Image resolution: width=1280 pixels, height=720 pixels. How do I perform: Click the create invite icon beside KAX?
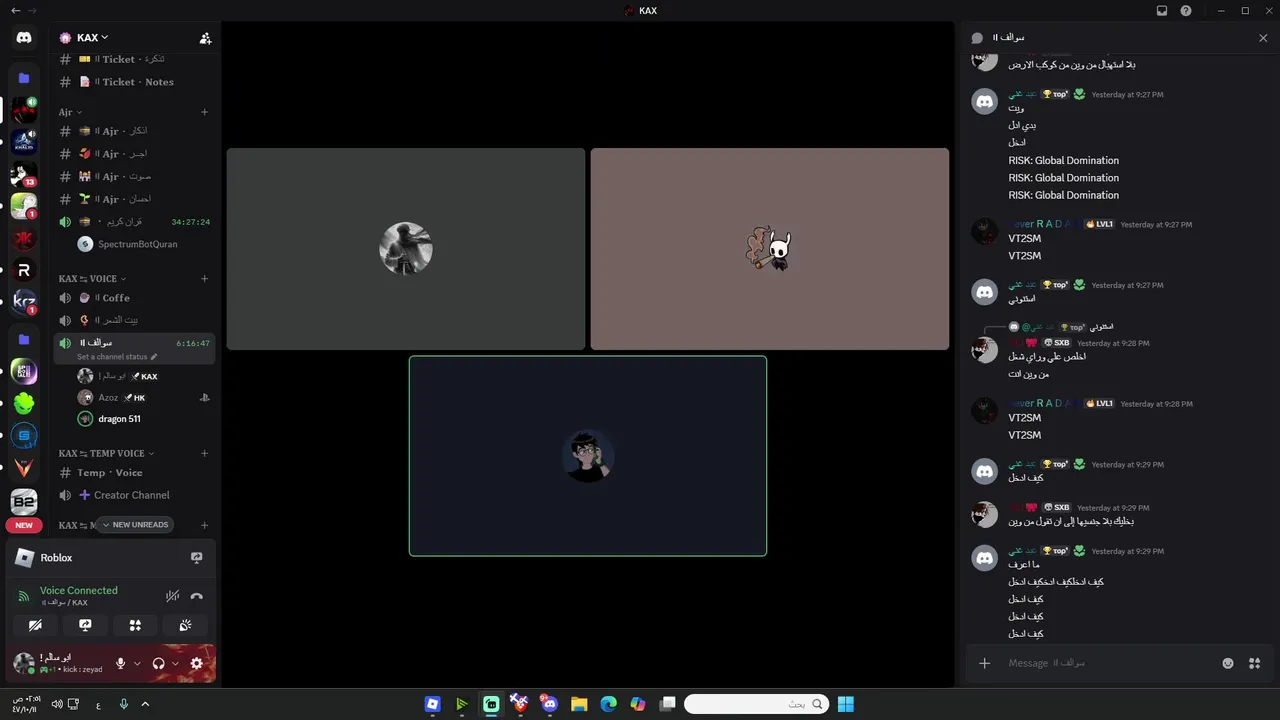click(205, 38)
